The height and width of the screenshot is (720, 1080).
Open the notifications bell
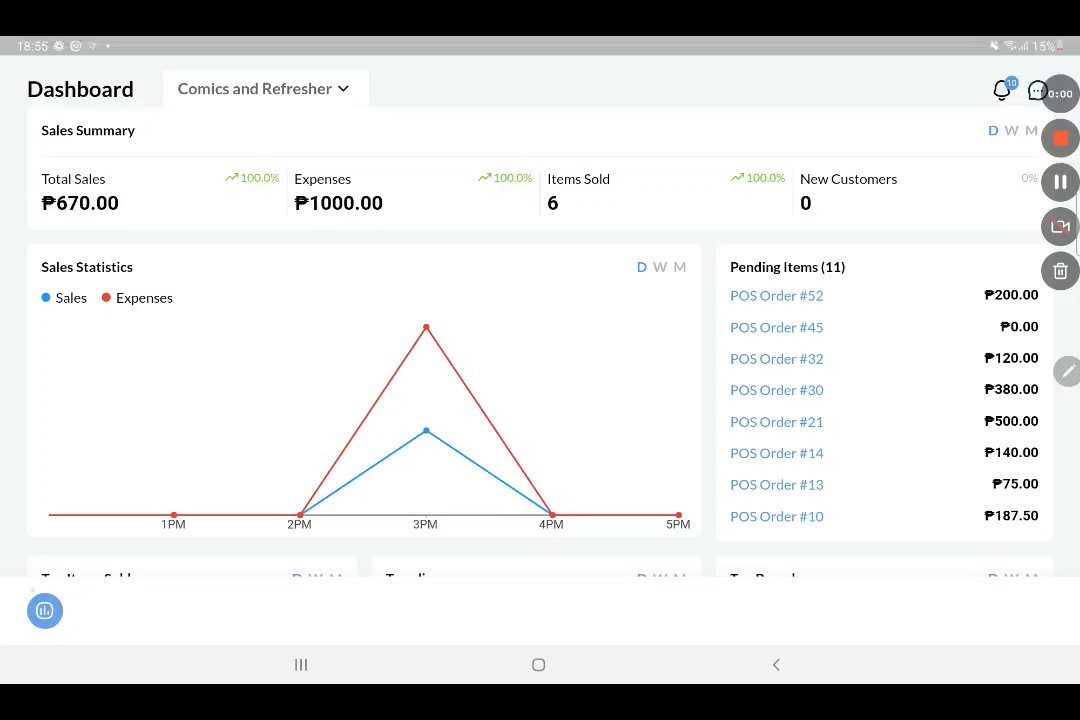[x=1002, y=90]
